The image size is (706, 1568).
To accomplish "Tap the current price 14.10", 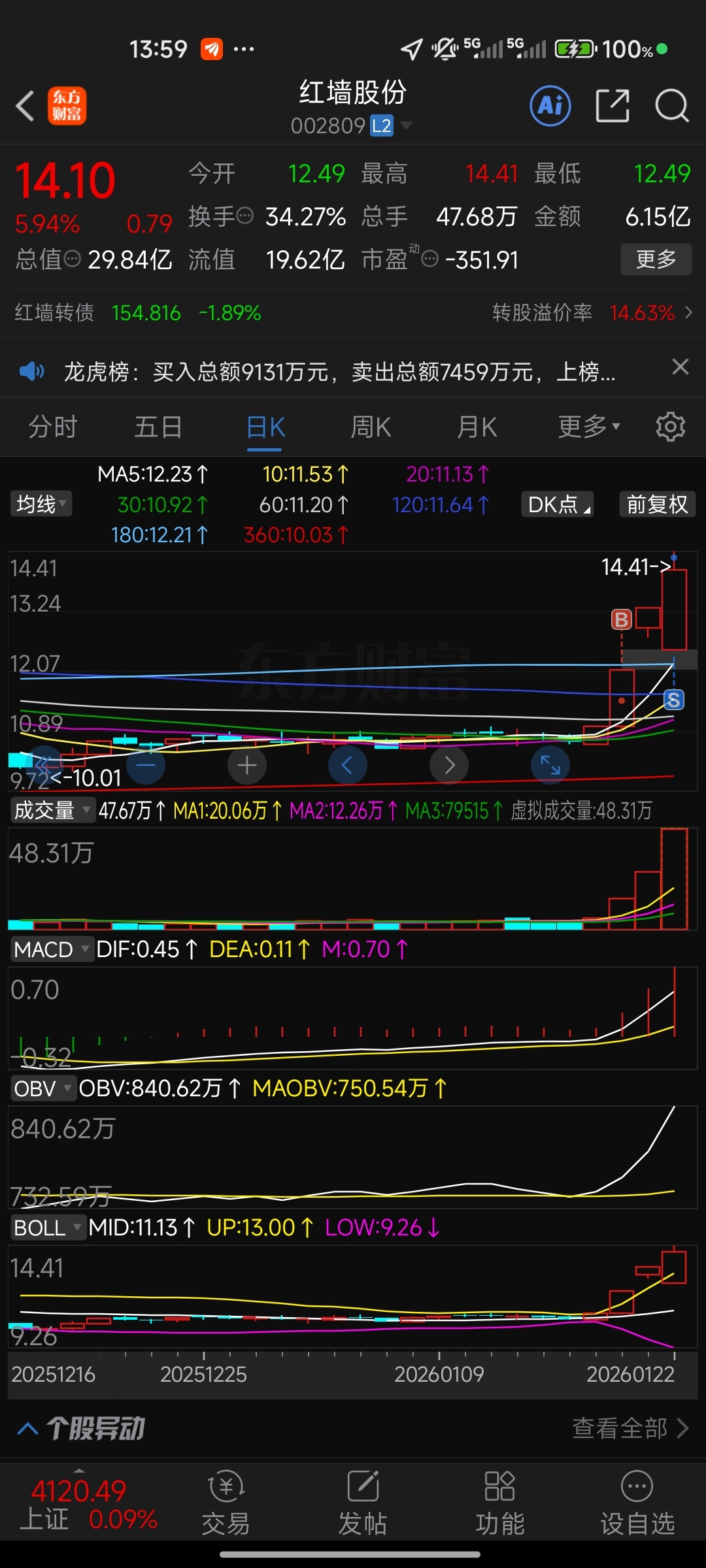I will tap(65, 181).
